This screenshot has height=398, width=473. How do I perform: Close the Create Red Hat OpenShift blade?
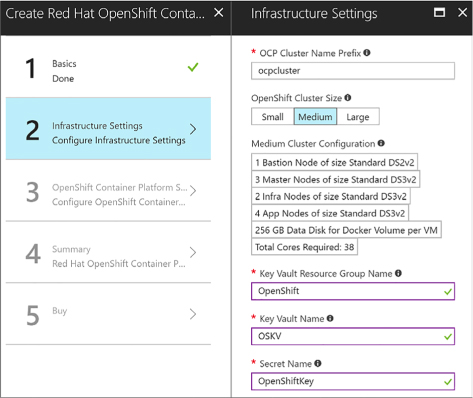coord(219,13)
